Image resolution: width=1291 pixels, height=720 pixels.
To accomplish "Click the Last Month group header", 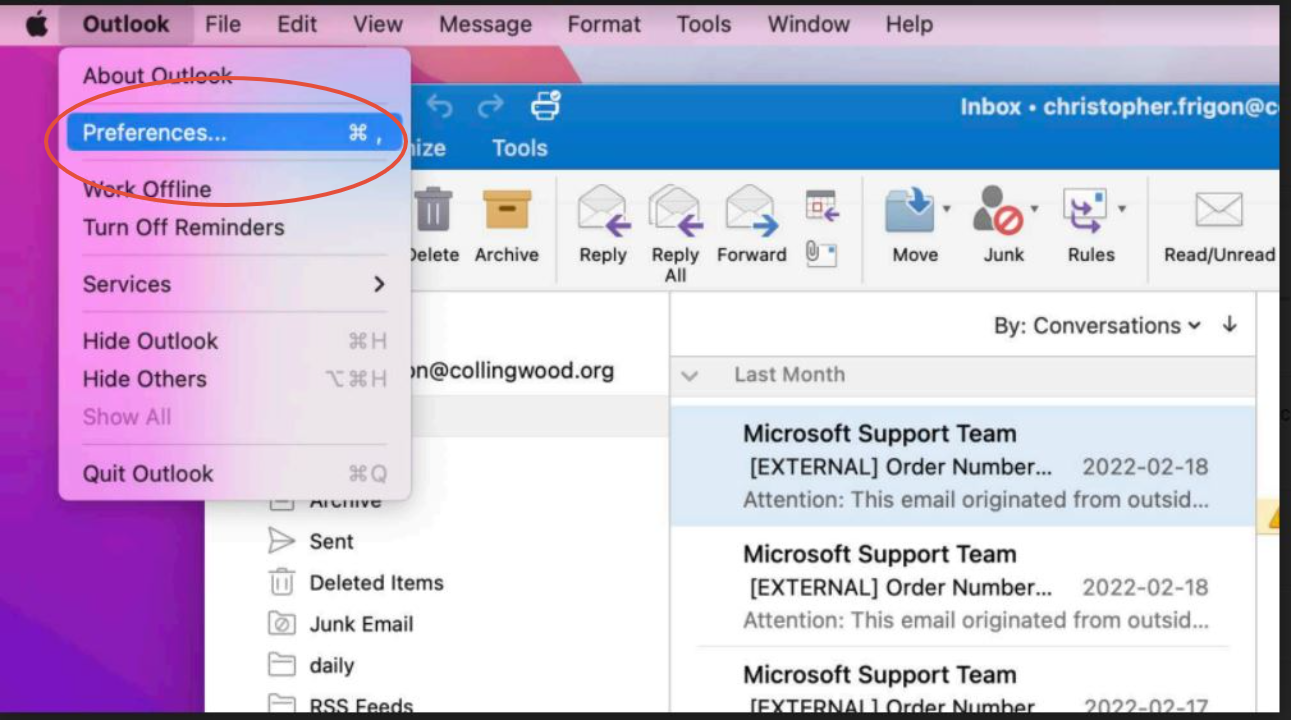I will click(789, 375).
